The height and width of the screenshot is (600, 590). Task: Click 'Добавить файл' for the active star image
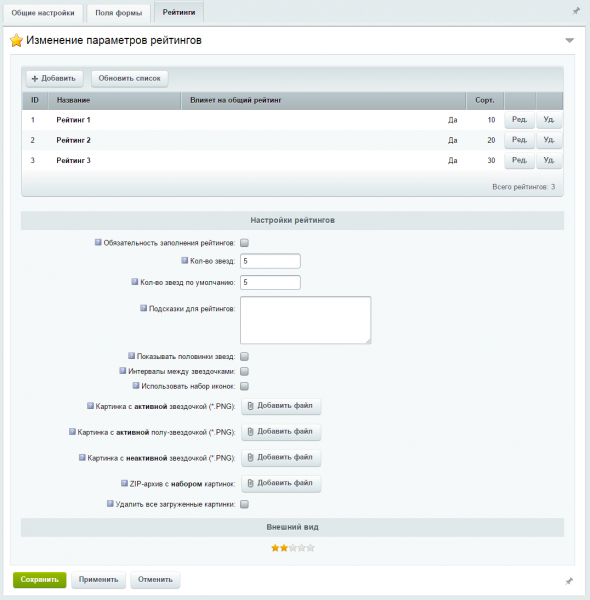(281, 406)
